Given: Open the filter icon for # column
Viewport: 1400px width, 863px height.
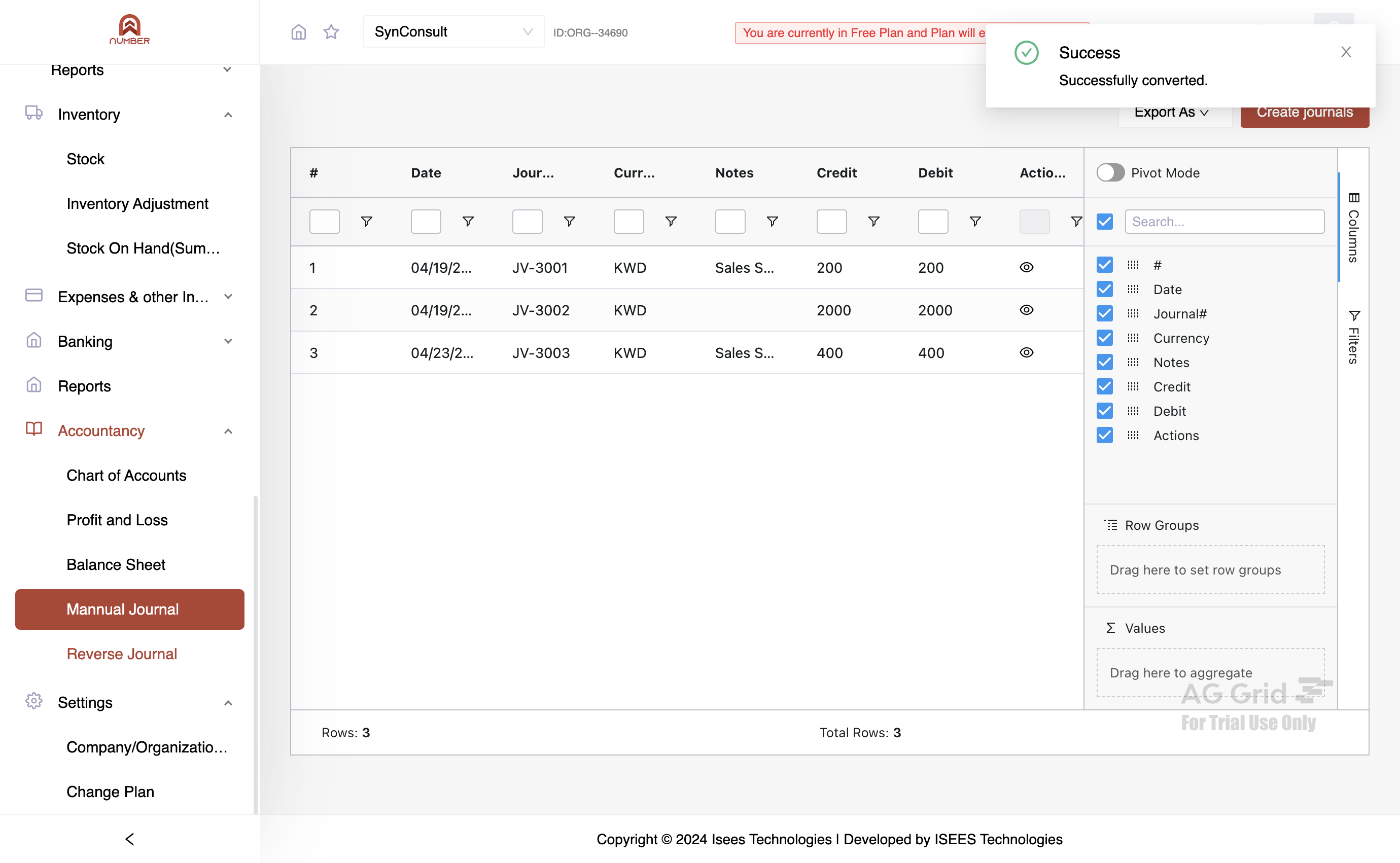Looking at the screenshot, I should click(367, 222).
